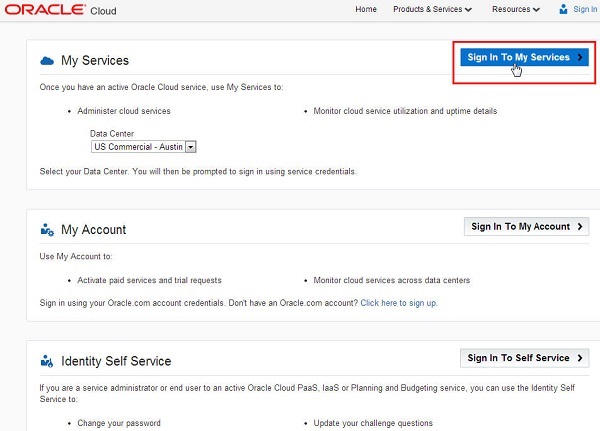This screenshot has width=600, height=431.
Task: Click the Sign In link in header
Action: tap(585, 10)
